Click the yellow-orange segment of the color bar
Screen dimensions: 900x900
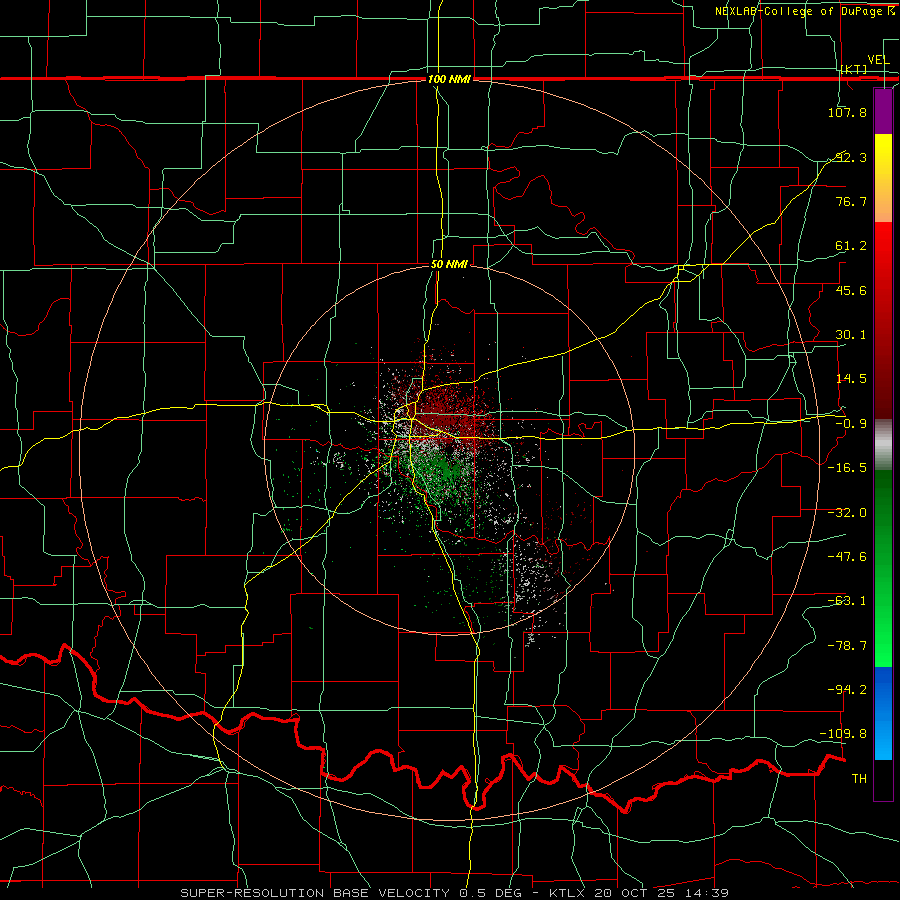click(883, 178)
